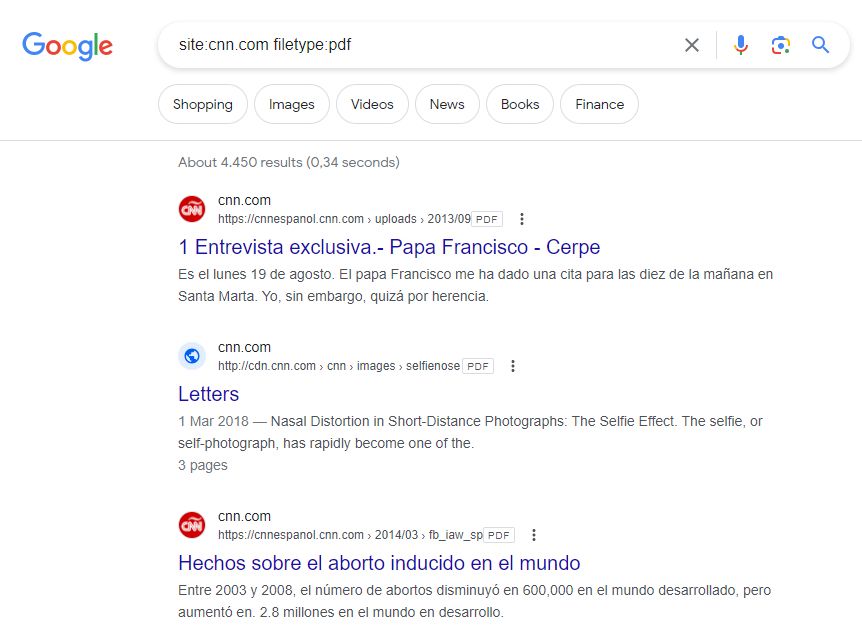862x634 pixels.
Task: Open the 'Letters' result link
Action: click(208, 394)
